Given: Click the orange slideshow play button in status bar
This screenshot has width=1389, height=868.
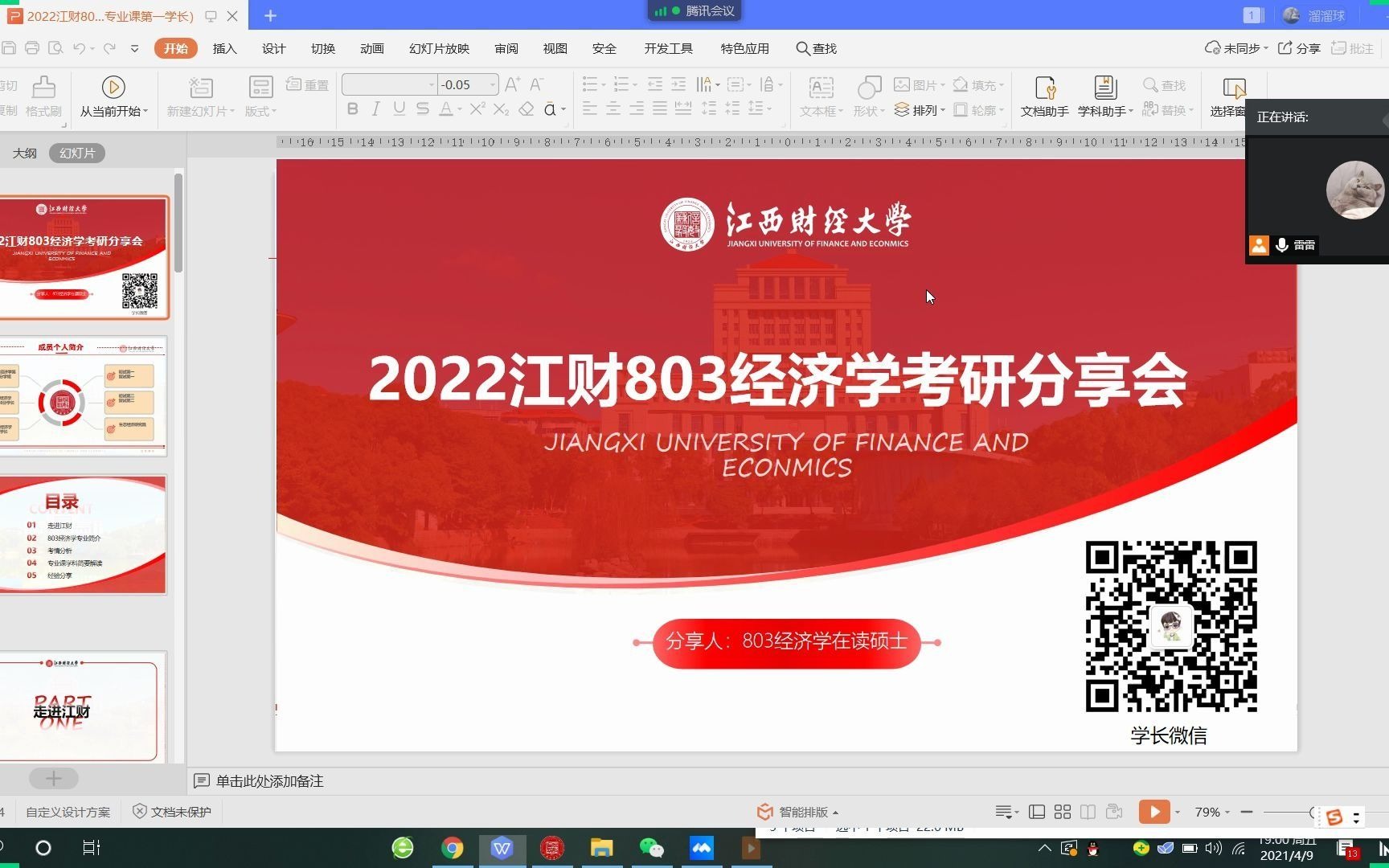Looking at the screenshot, I should (1154, 812).
